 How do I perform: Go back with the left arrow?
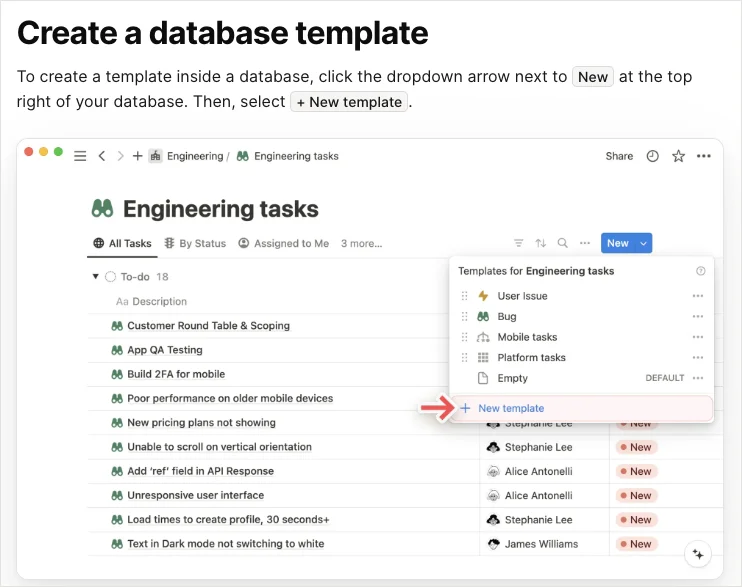[x=102, y=156]
